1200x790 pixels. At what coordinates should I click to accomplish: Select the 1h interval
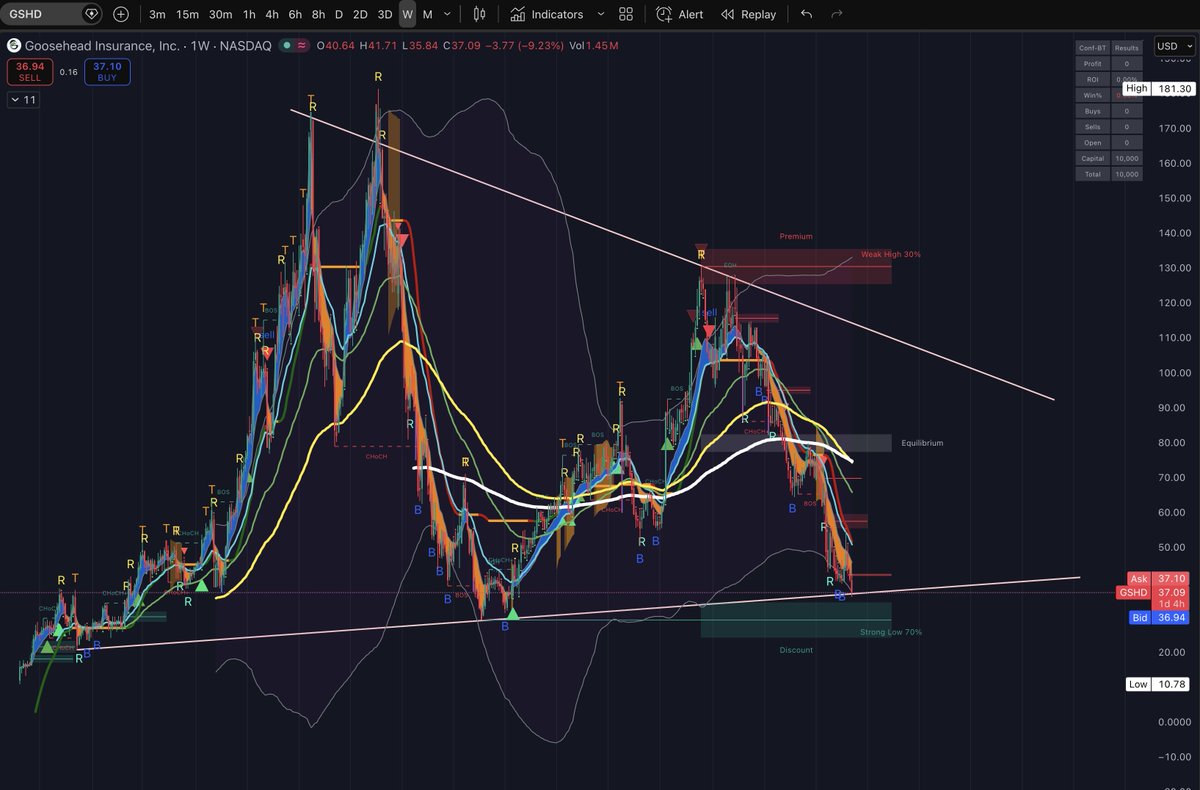(x=248, y=14)
